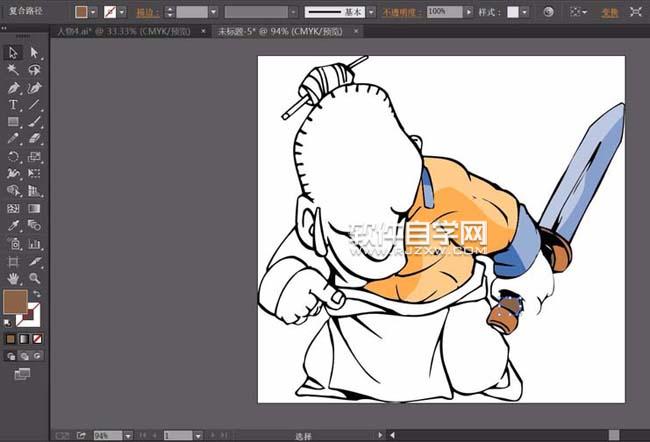Select the Free Transform tool
This screenshot has width=650, height=442.
pos(34,173)
